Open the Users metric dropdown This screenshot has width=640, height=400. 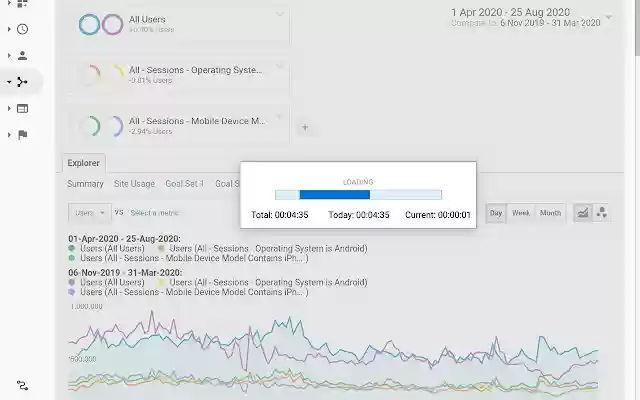point(90,213)
